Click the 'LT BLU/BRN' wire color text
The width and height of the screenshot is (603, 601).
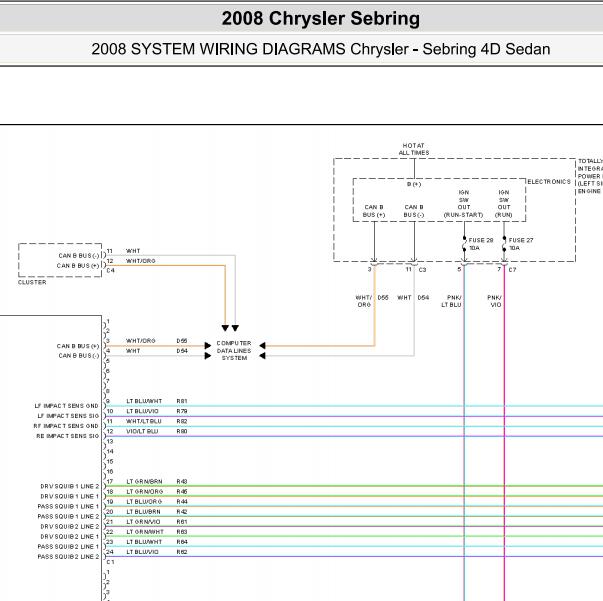tap(143, 511)
